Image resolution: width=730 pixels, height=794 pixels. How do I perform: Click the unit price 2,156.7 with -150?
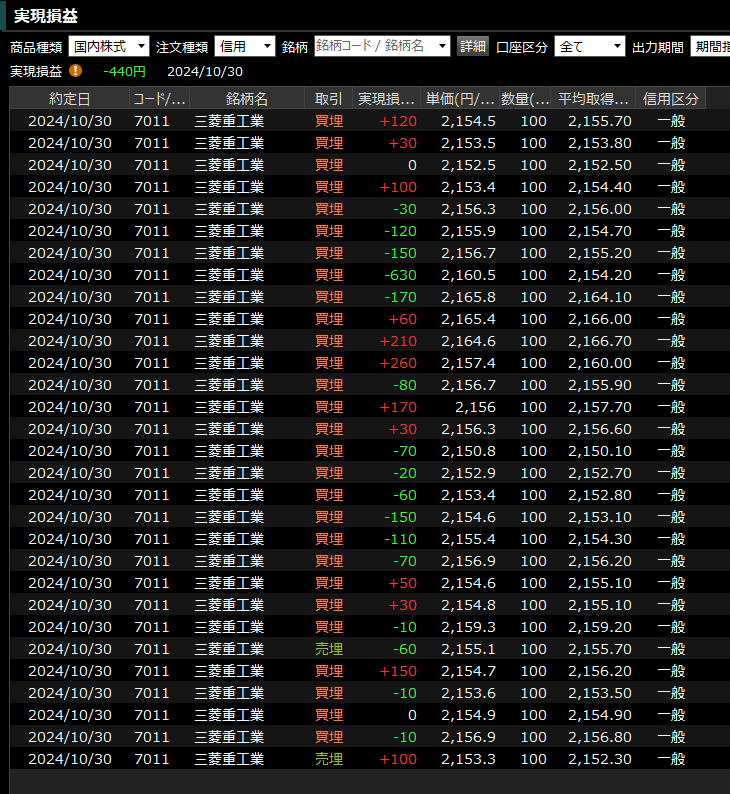468,253
